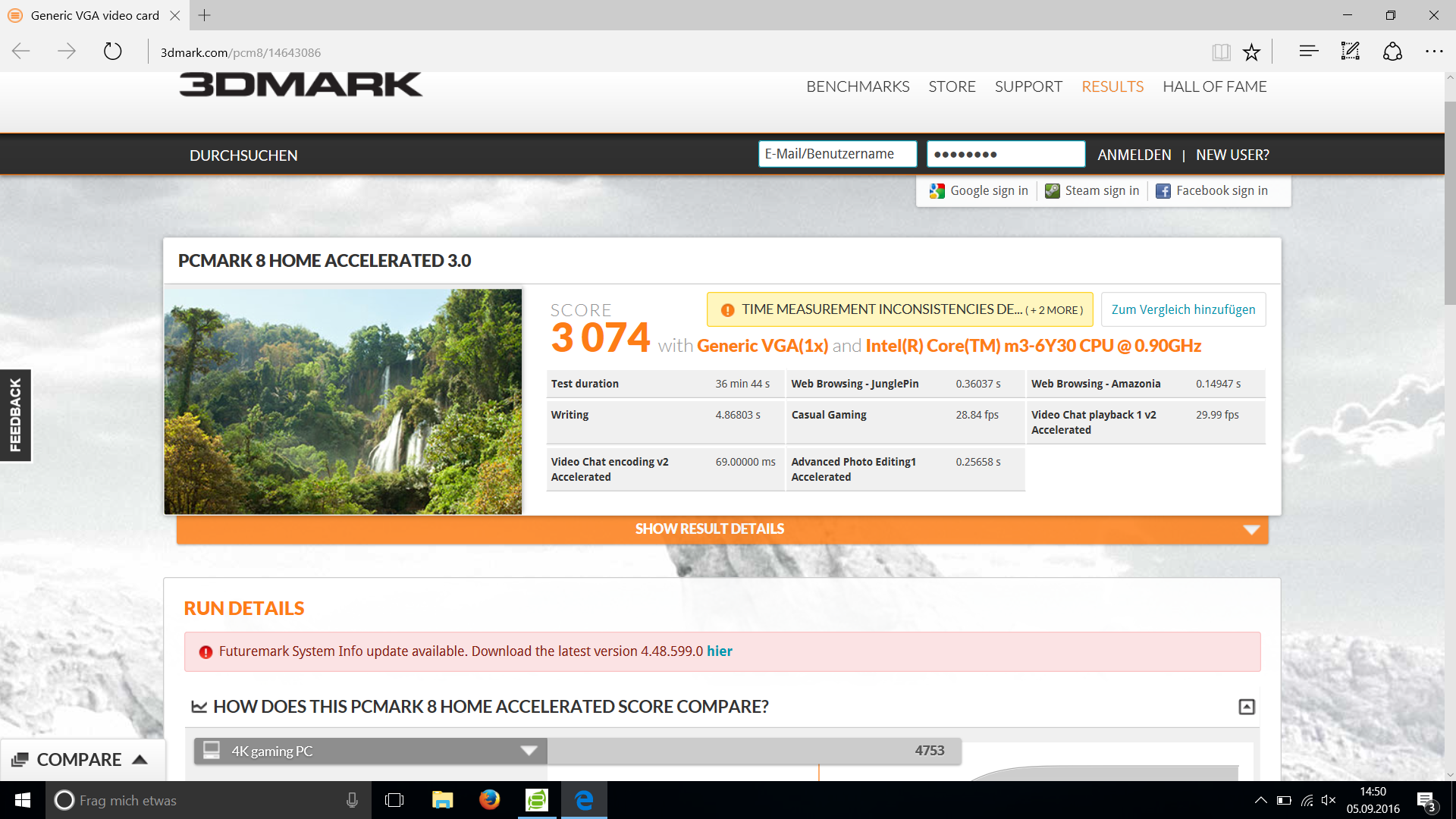Open reading view book icon

click(x=1221, y=52)
